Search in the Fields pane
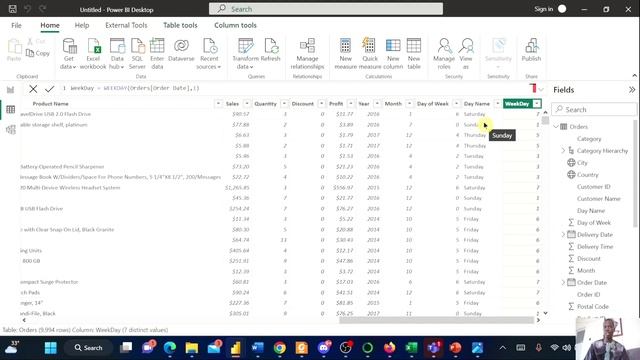Image resolution: width=640 pixels, height=360 pixels. point(594,109)
